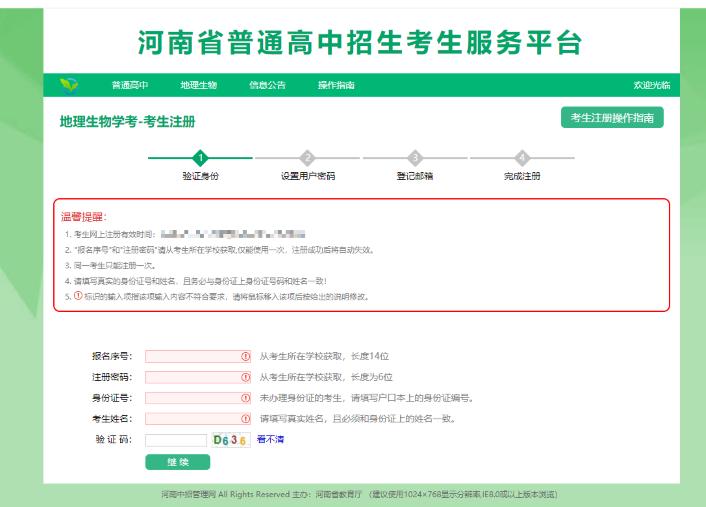This screenshot has width=706, height=507.
Task: Click the 注册密码 input field
Action: pyautogui.click(x=198, y=377)
